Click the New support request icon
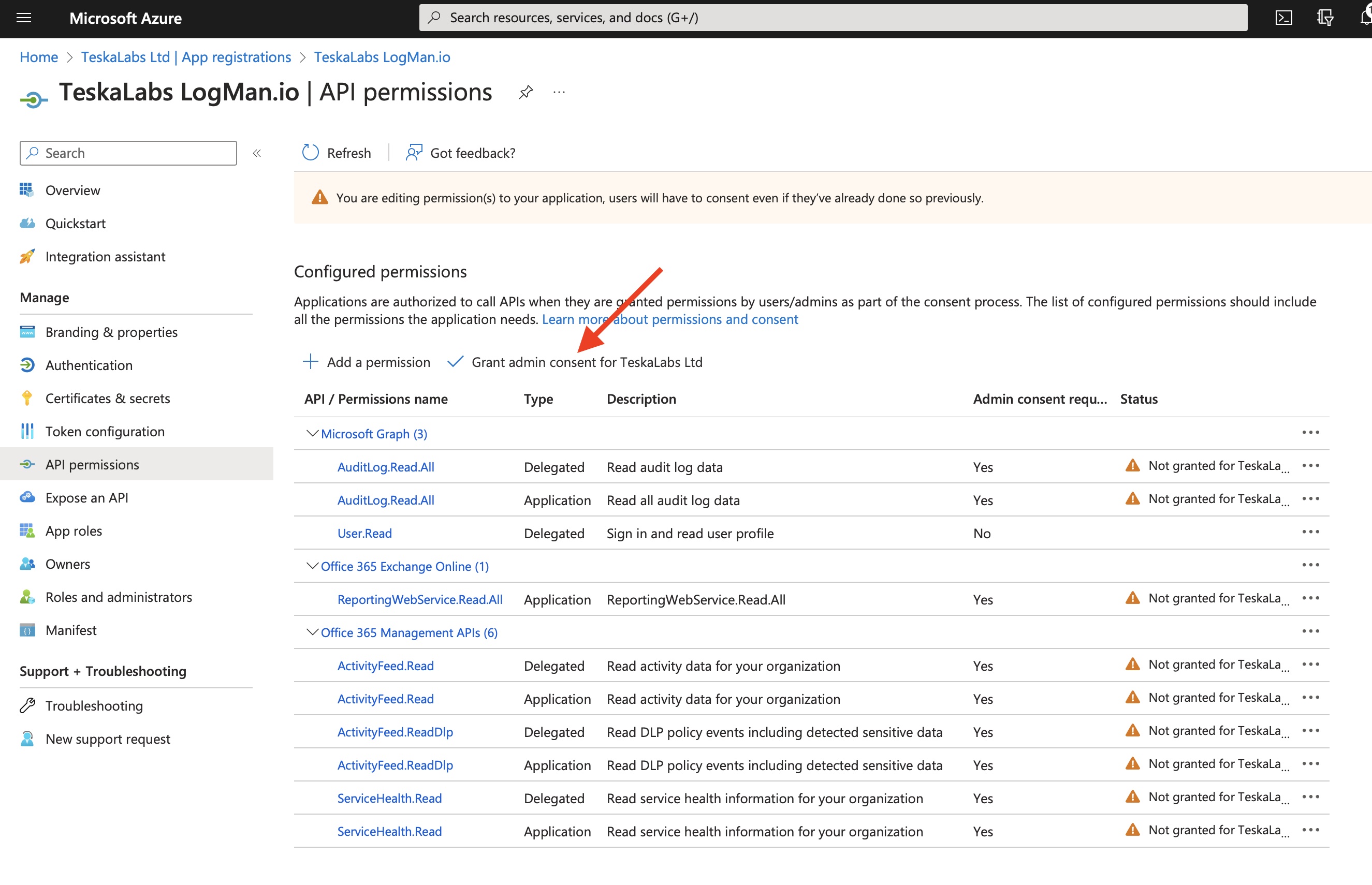This screenshot has height=885, width=1372. coord(27,739)
